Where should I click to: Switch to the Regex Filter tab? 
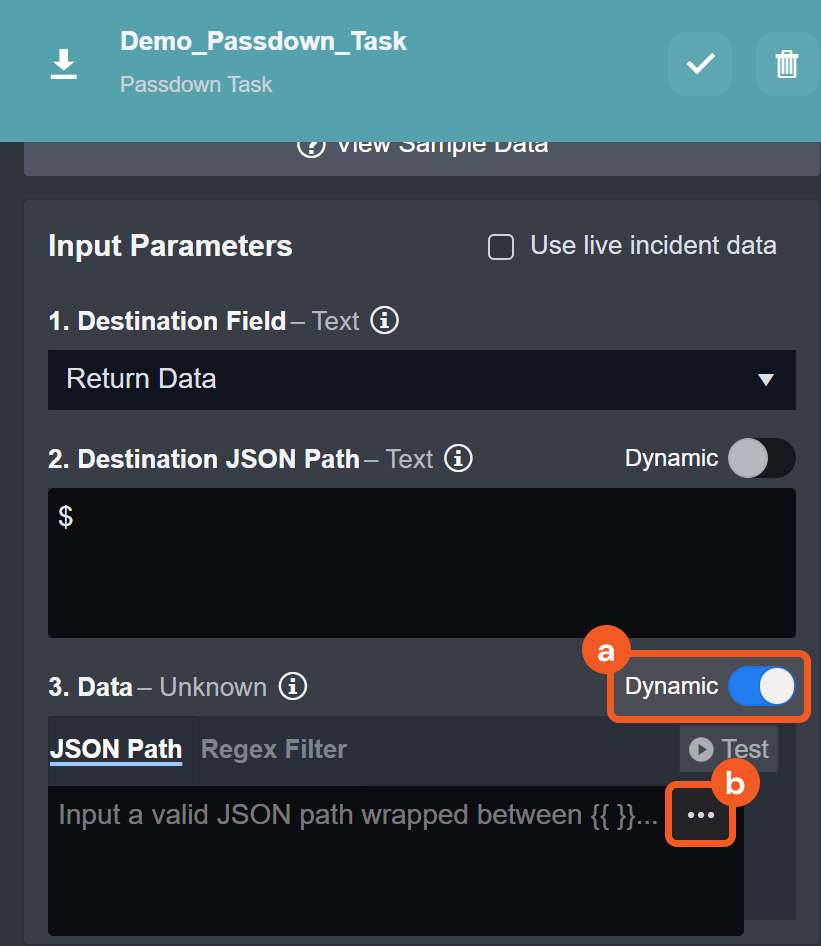pyautogui.click(x=274, y=749)
